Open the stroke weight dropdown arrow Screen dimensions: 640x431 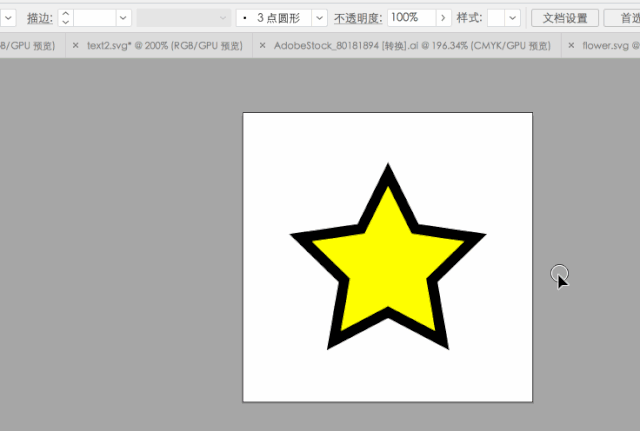[x=123, y=18]
